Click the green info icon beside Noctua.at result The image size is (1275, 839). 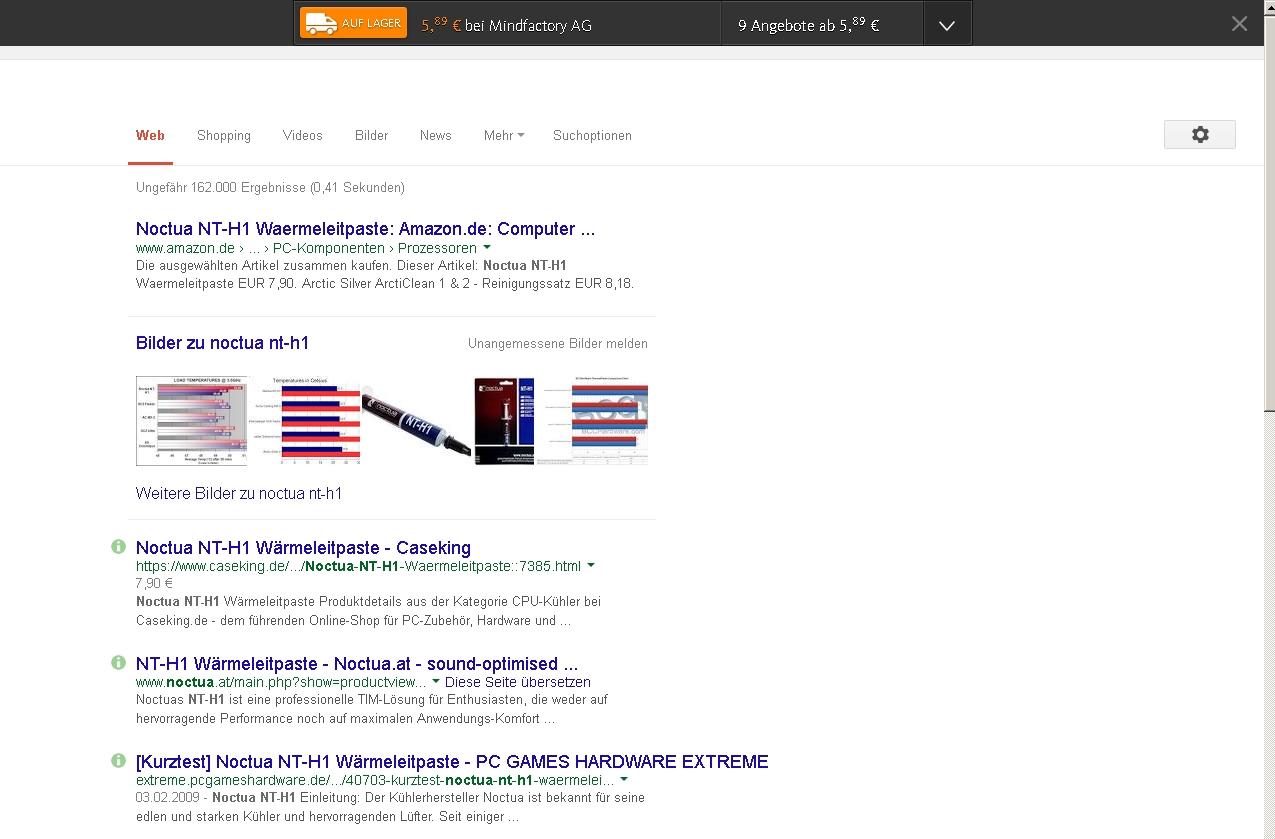(118, 663)
